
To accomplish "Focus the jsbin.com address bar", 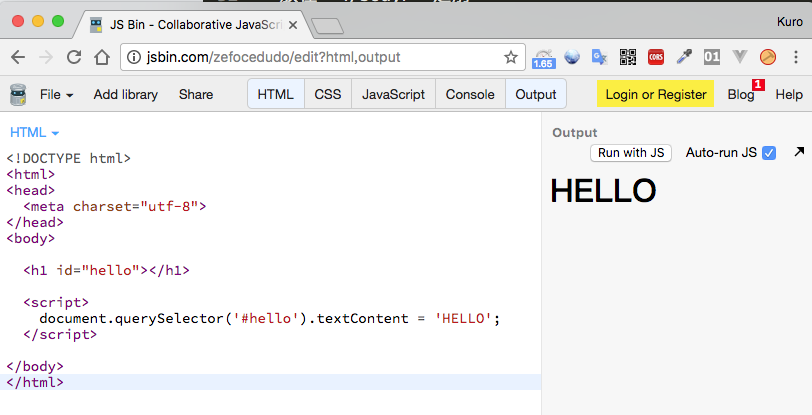I will [x=321, y=57].
